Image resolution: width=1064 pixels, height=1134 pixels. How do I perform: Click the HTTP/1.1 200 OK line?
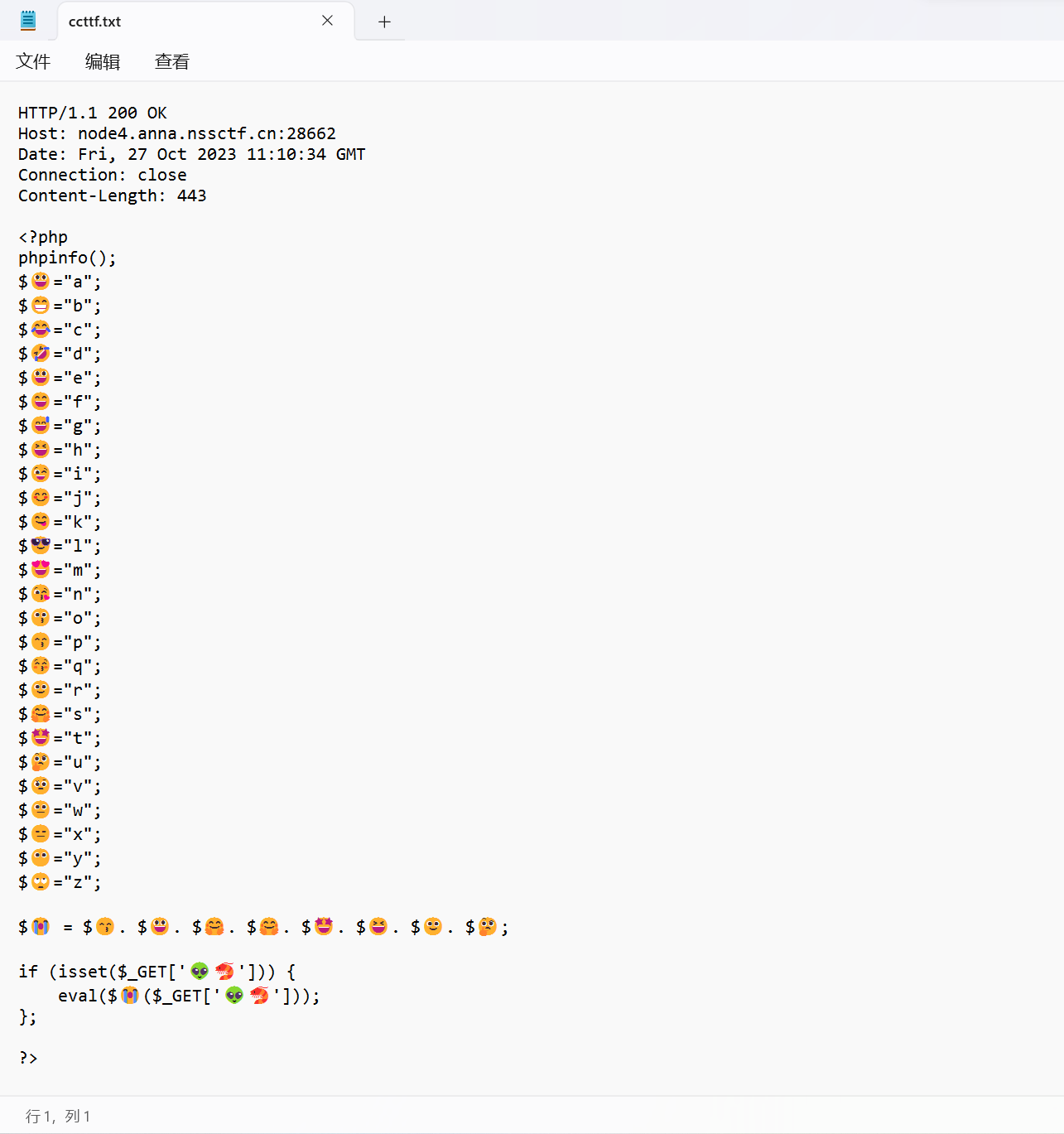pyautogui.click(x=93, y=113)
